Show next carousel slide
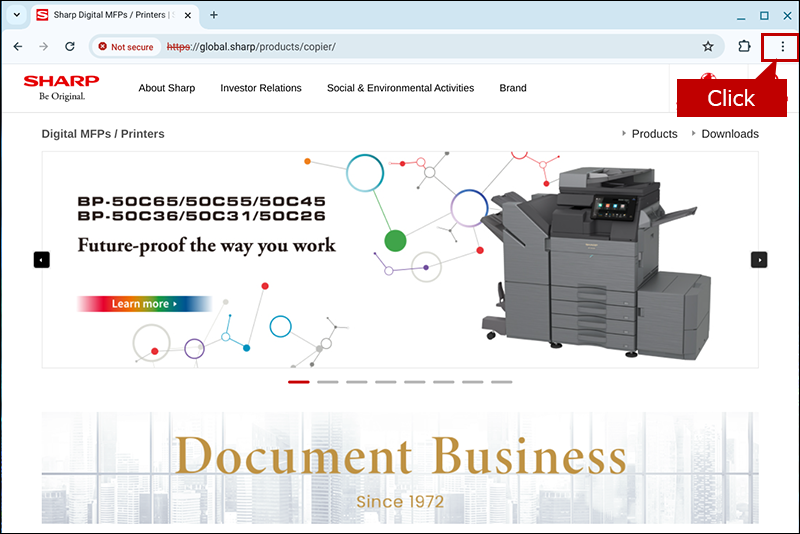 [x=759, y=260]
